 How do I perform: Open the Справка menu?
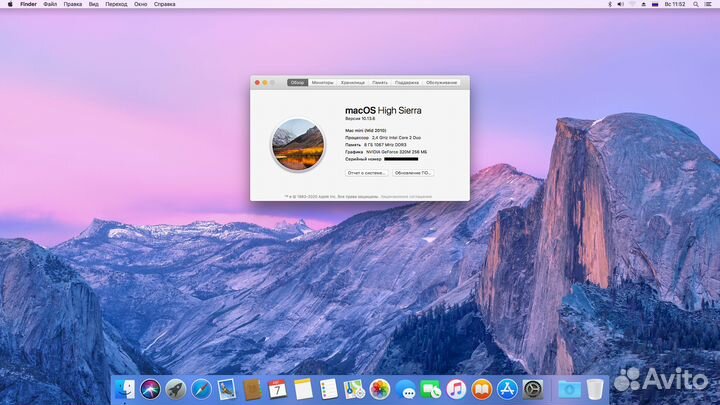(164, 4)
